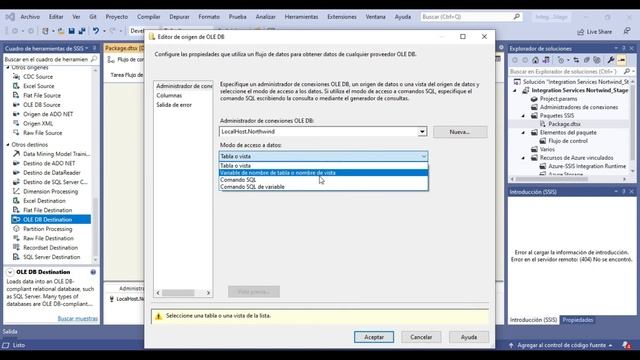Click Buscar (Ctrl+Q) search box
640x360 pixels.
(x=471, y=17)
